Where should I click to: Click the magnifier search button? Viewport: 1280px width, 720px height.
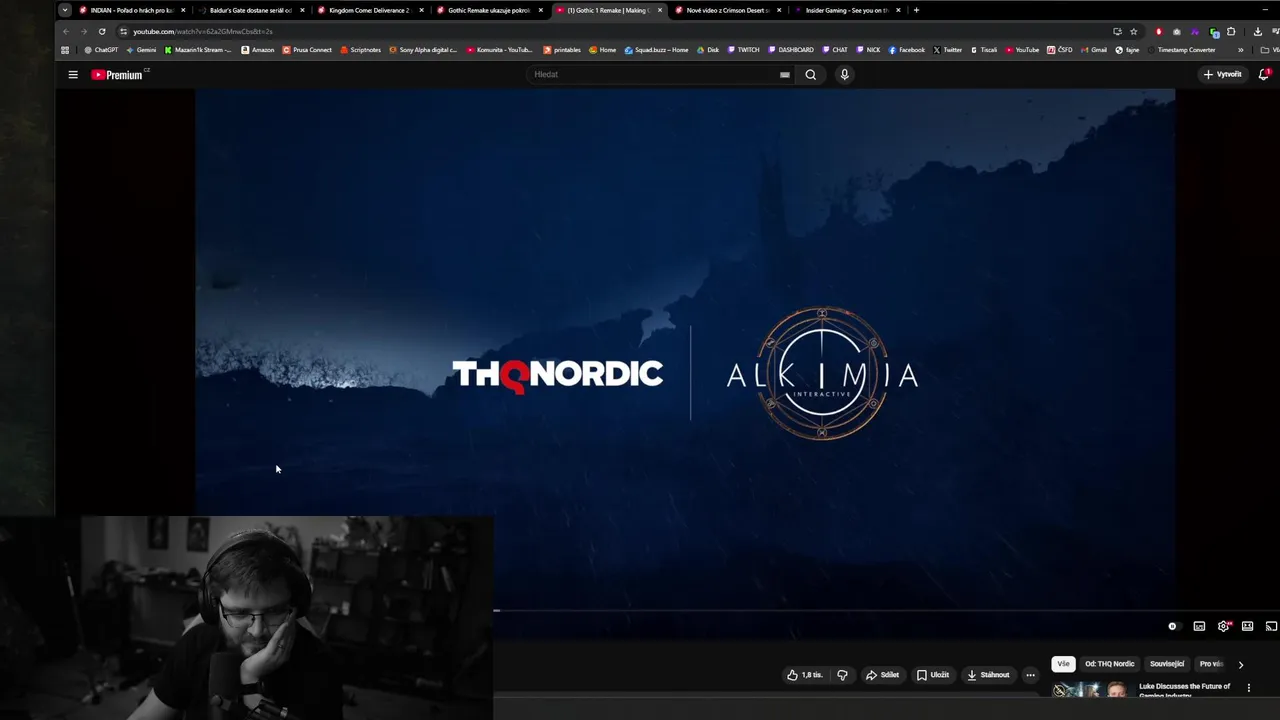[811, 75]
